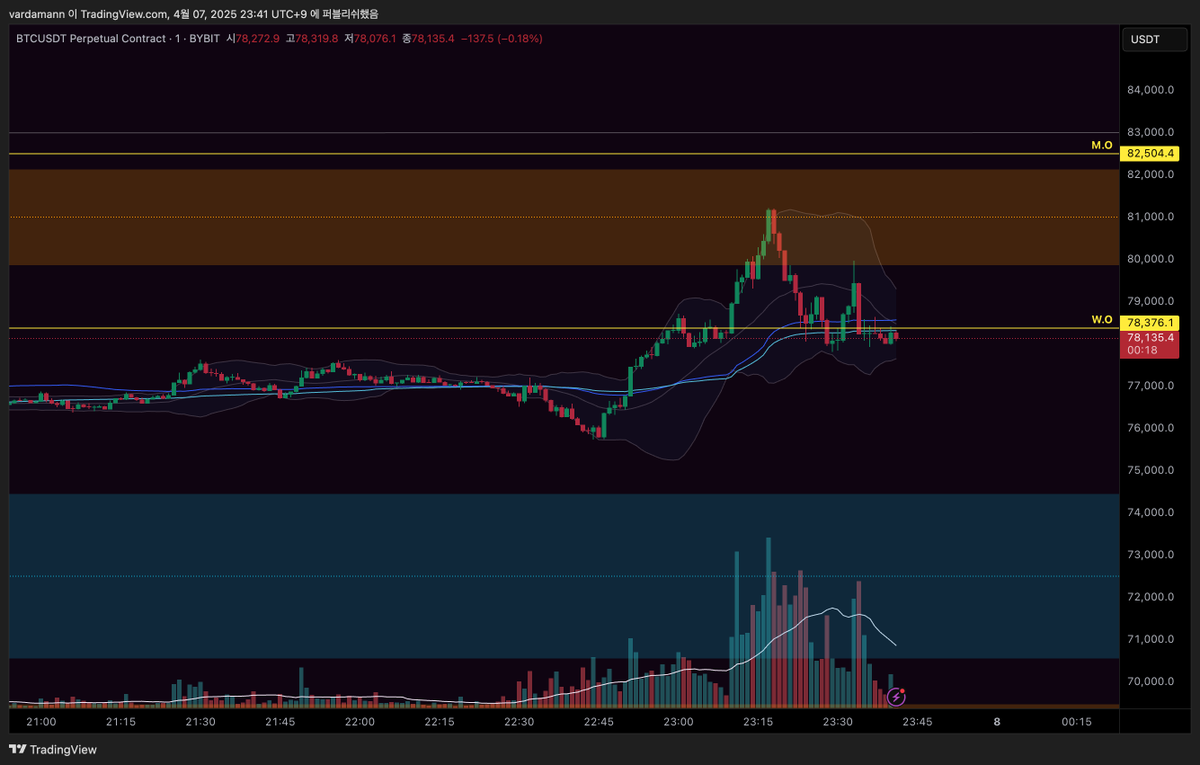1200x765 pixels.
Task: Click the 75,000.0 price axis label
Action: tap(1150, 470)
